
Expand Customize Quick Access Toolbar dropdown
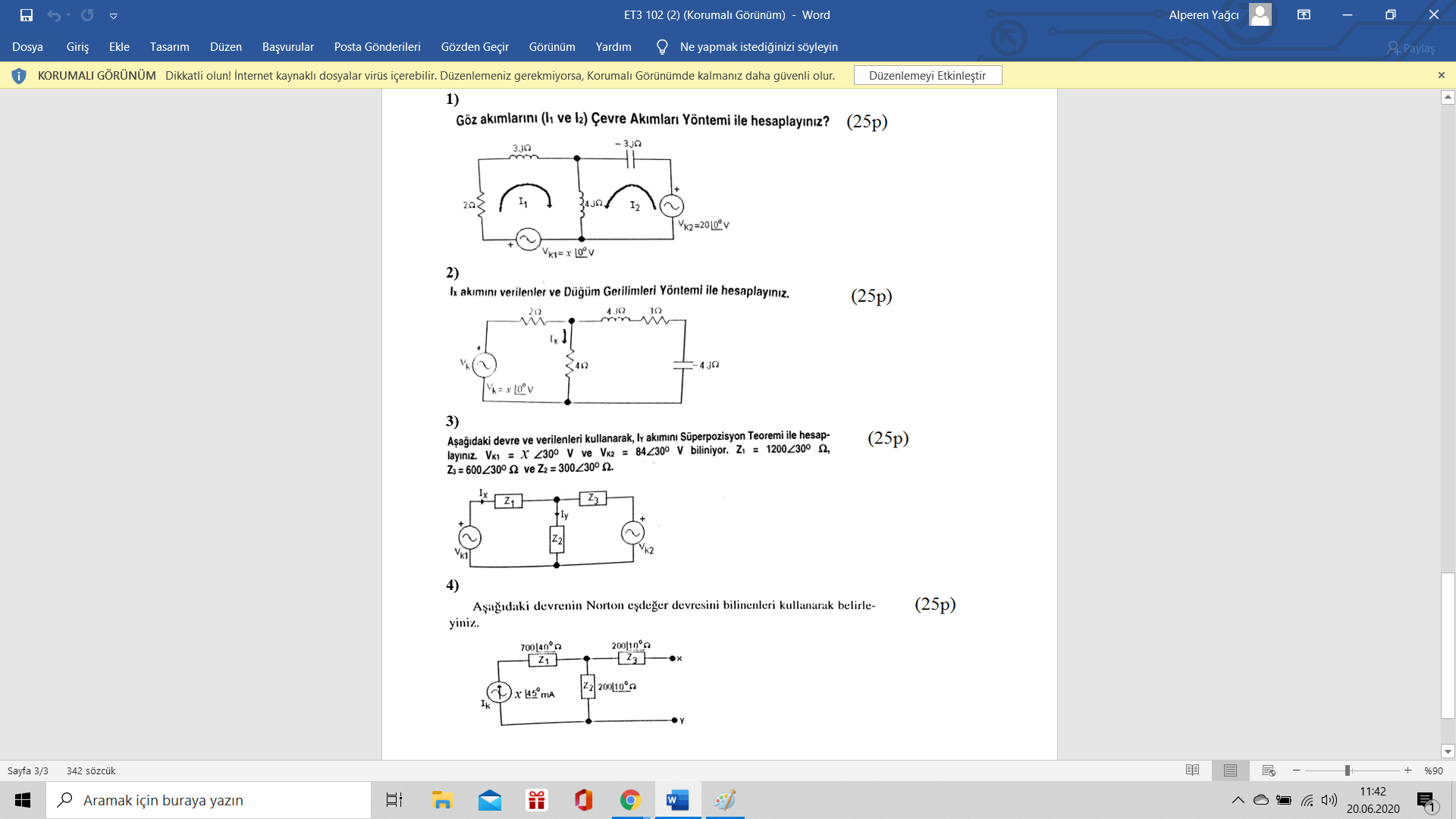(113, 15)
